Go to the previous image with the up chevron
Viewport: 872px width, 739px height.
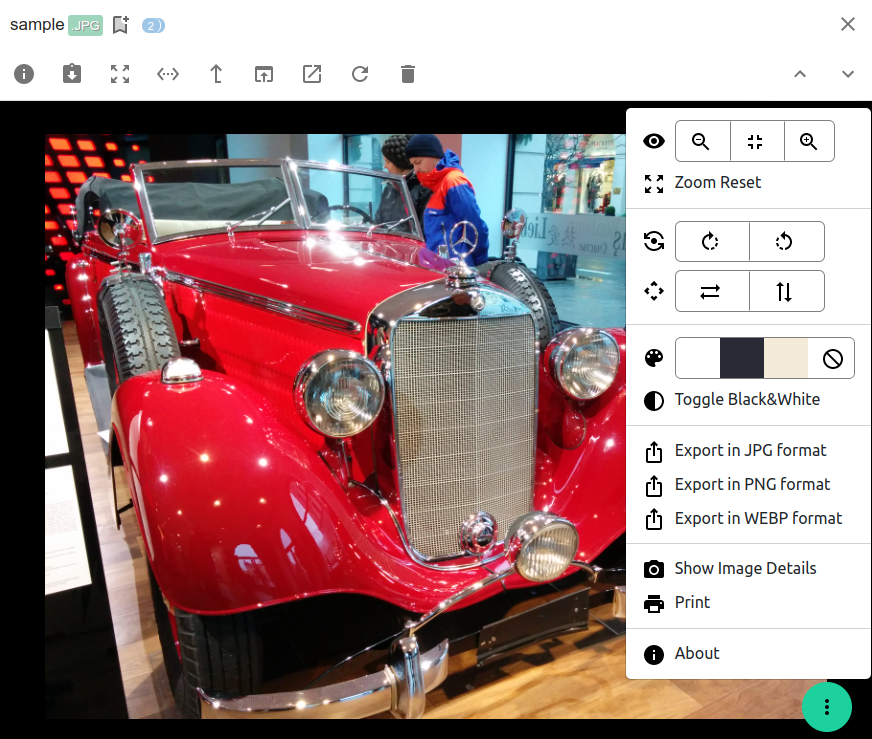click(800, 74)
